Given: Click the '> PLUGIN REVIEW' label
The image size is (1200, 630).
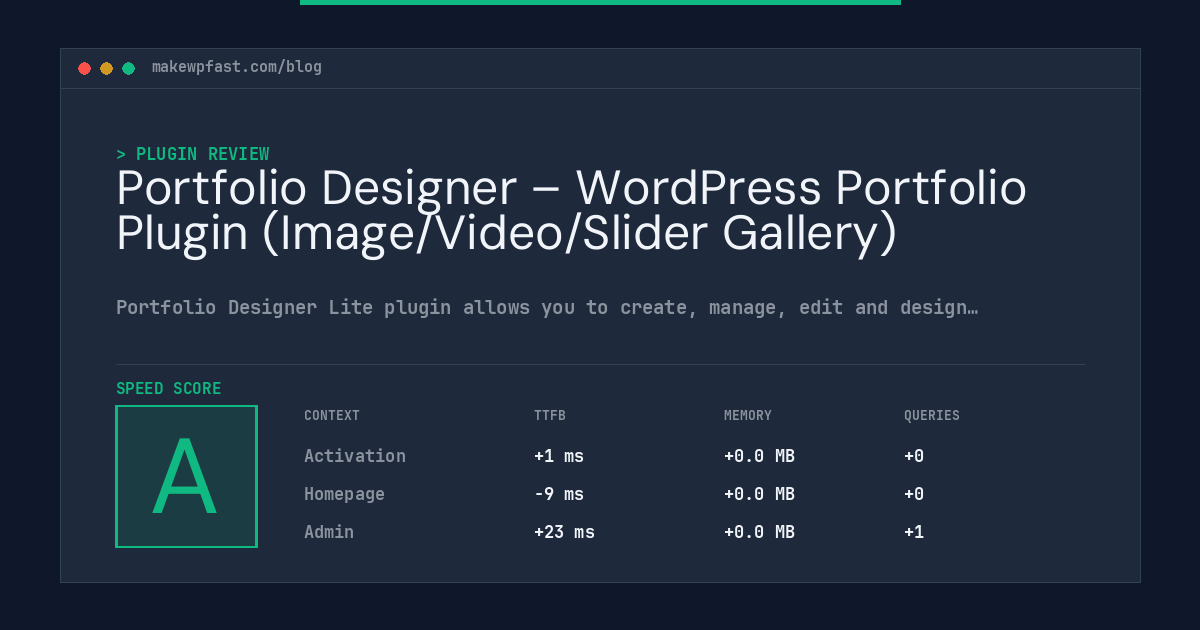Looking at the screenshot, I should click(193, 154).
